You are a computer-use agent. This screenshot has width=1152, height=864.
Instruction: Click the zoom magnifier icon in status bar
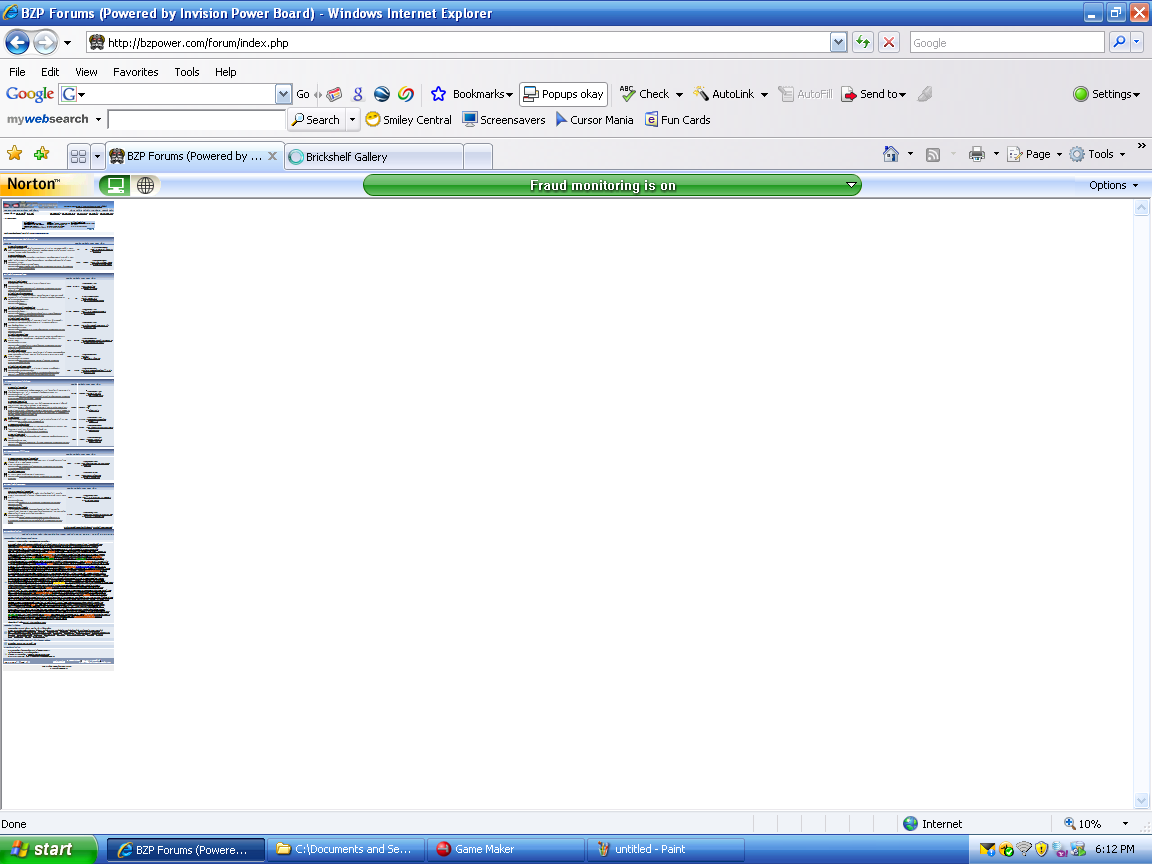point(1070,824)
